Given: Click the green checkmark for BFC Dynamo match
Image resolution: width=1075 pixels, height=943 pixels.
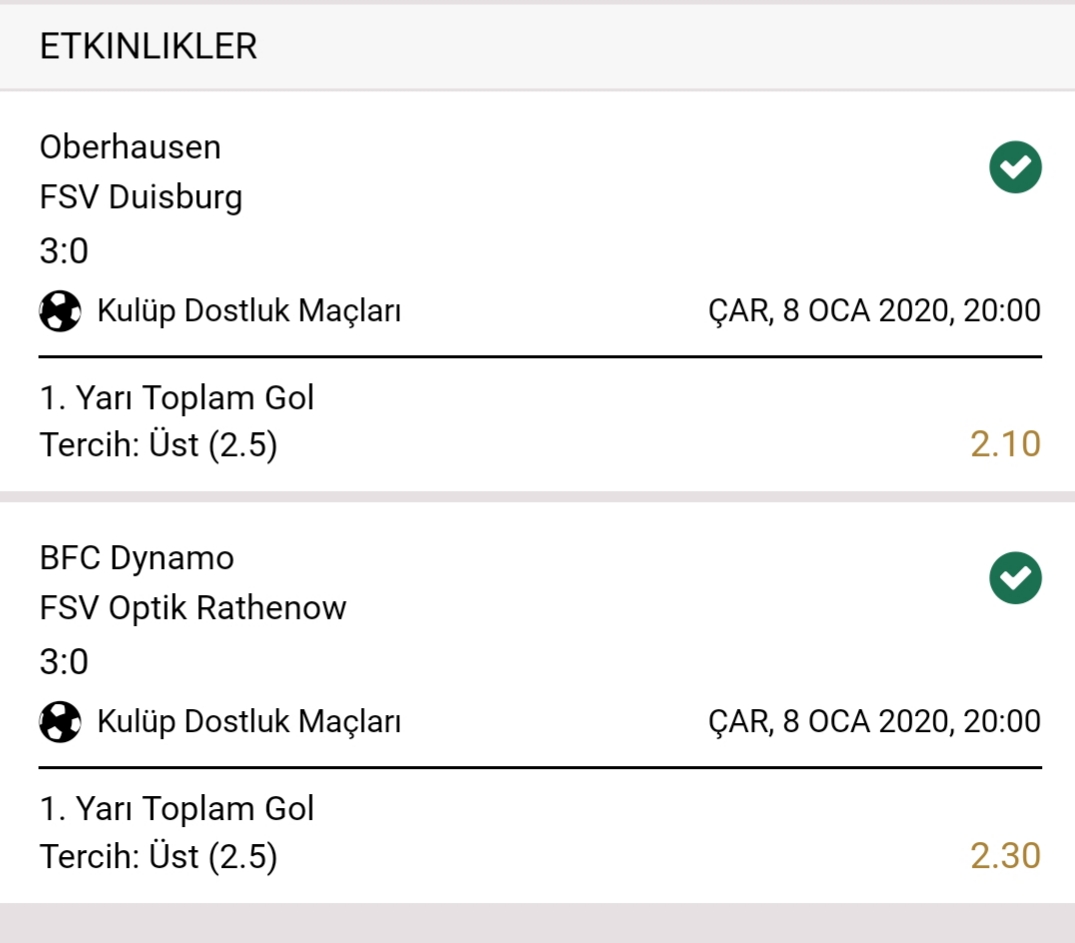Looking at the screenshot, I should pos(1015,578).
